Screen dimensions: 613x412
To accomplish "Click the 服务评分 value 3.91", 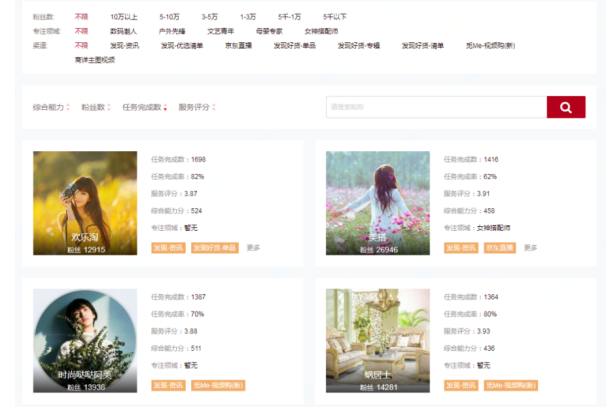I will click(483, 194).
